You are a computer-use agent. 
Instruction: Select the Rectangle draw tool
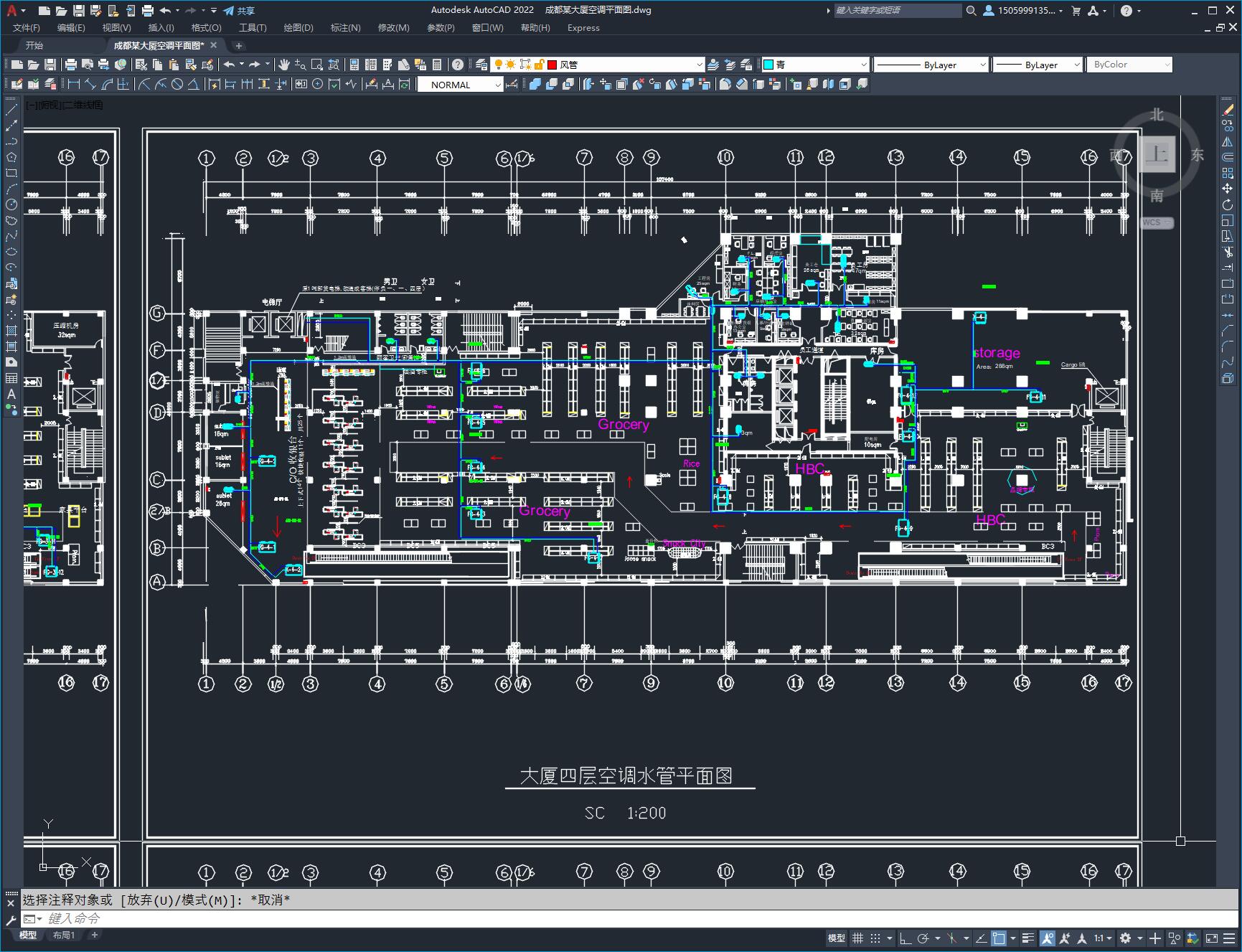[11, 173]
